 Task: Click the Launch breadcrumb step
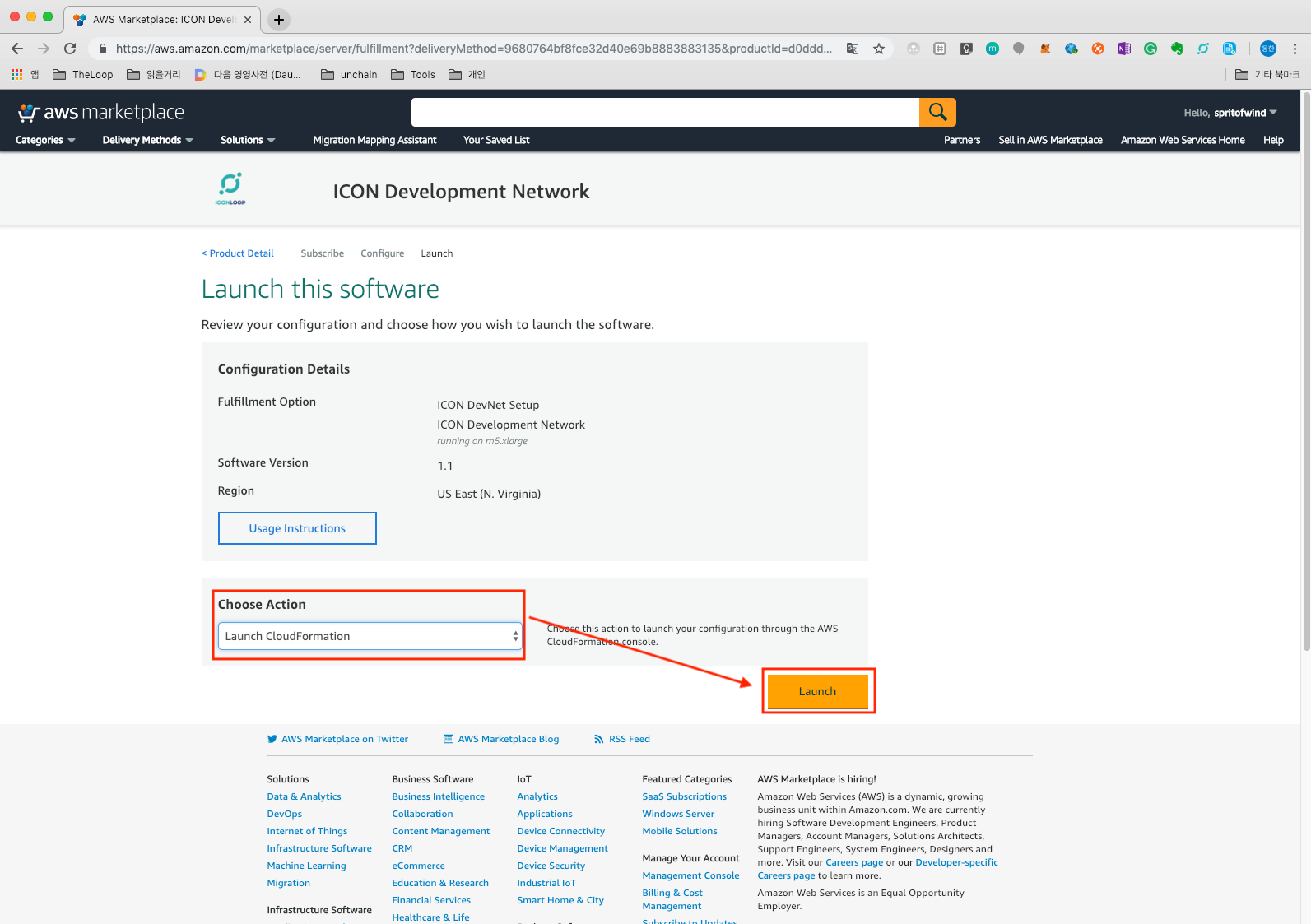(x=437, y=253)
